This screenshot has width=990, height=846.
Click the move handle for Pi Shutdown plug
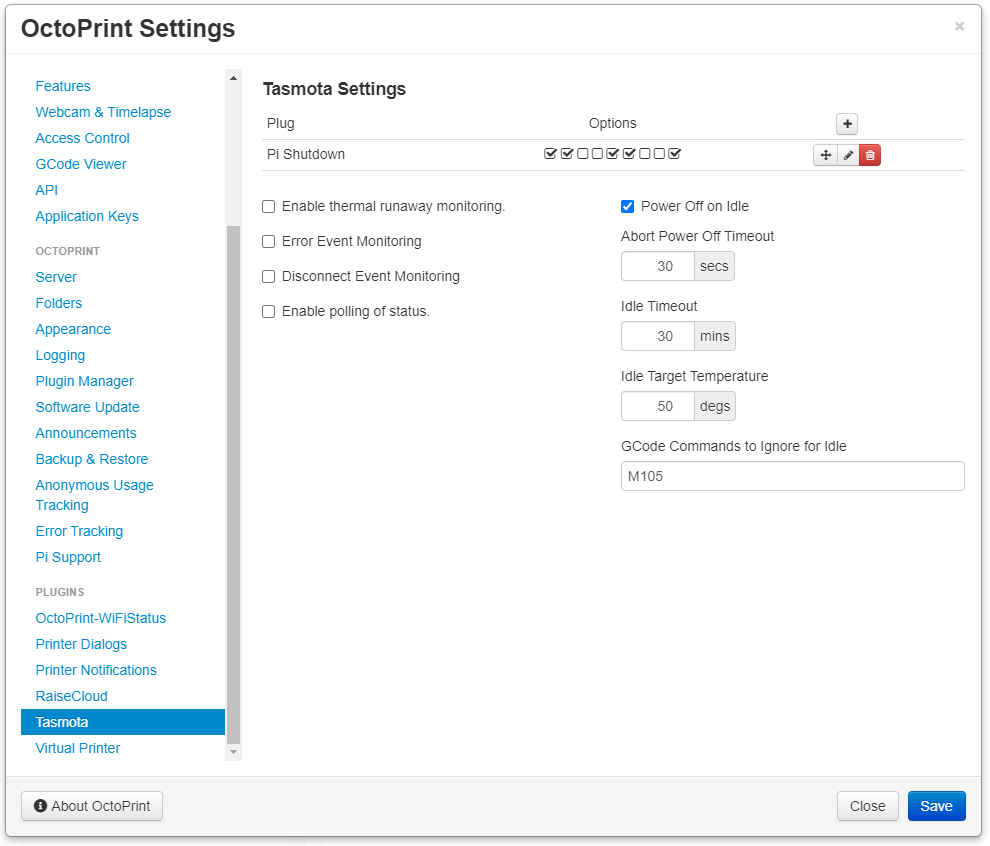click(825, 155)
